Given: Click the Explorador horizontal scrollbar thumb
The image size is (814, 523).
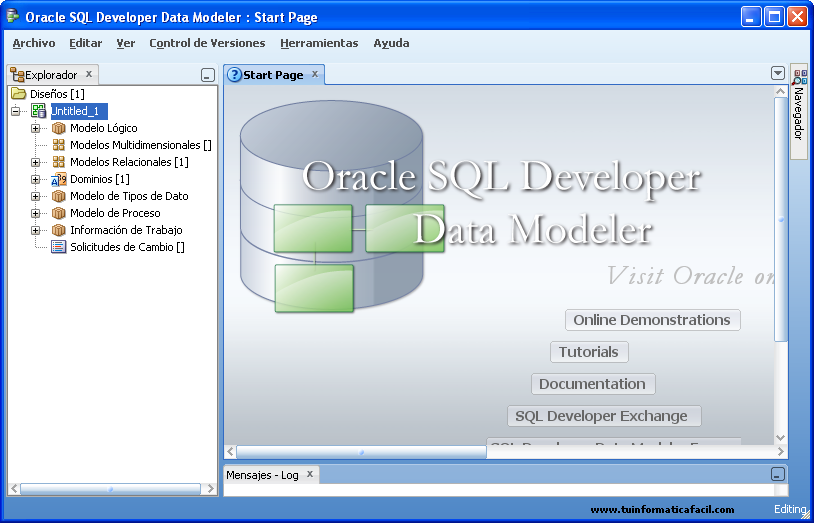Looking at the screenshot, I should pyautogui.click(x=110, y=489).
